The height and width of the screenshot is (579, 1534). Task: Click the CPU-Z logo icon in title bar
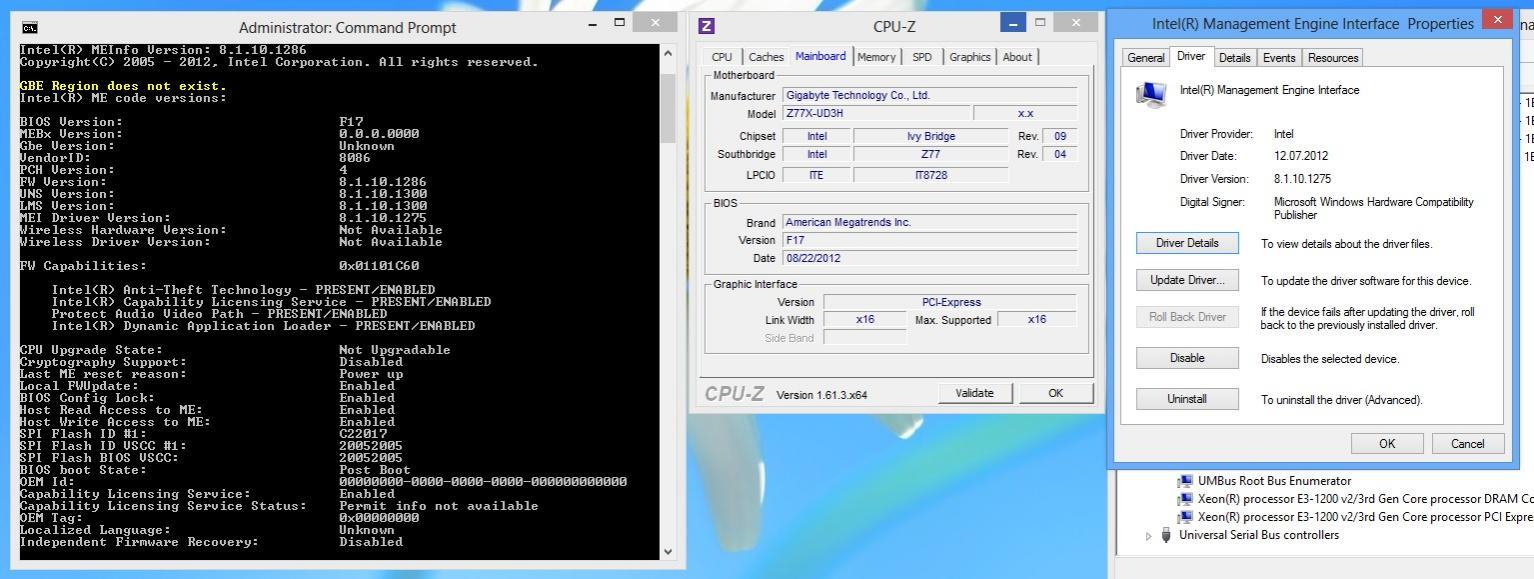[707, 26]
